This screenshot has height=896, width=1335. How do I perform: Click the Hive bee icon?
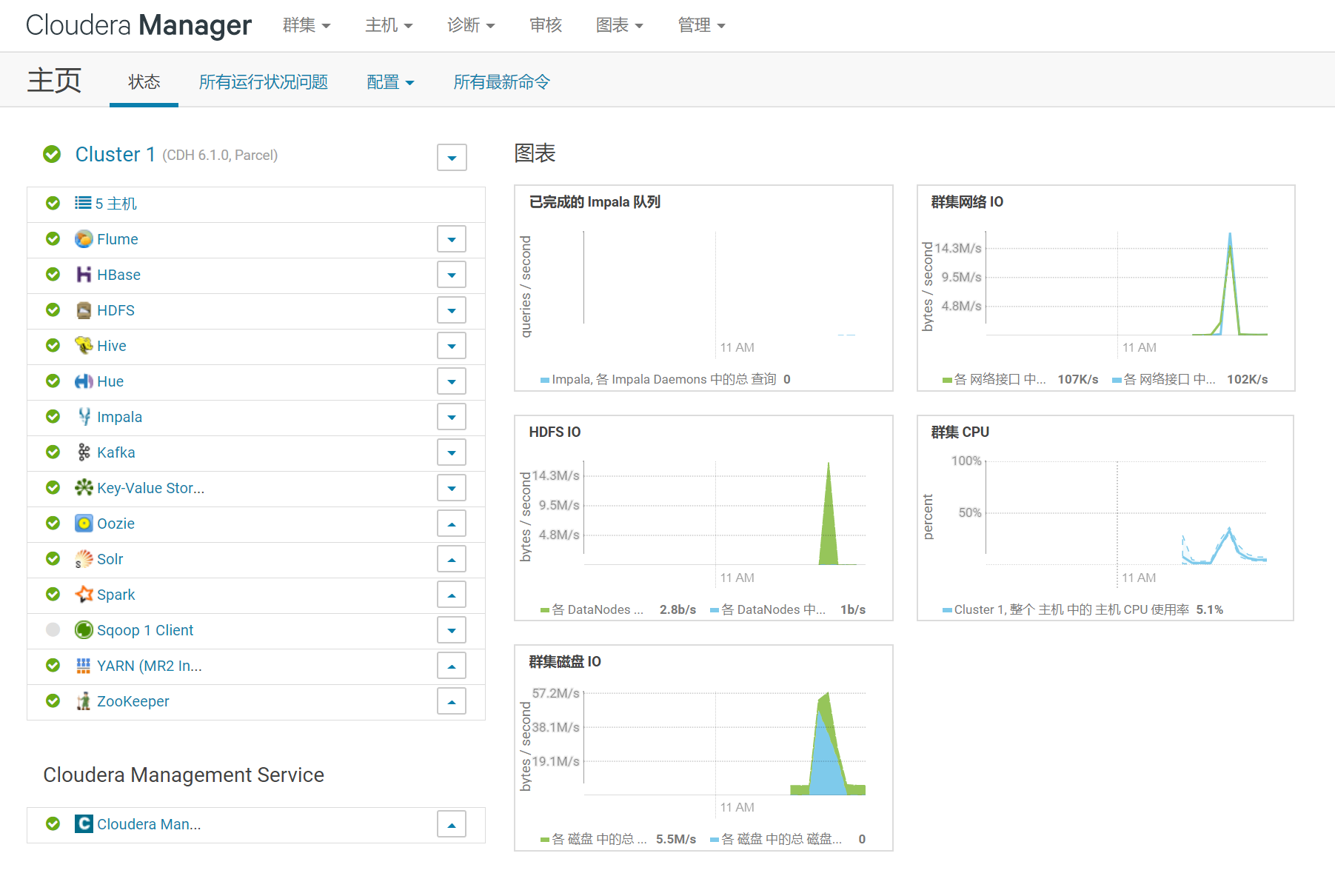click(x=84, y=346)
